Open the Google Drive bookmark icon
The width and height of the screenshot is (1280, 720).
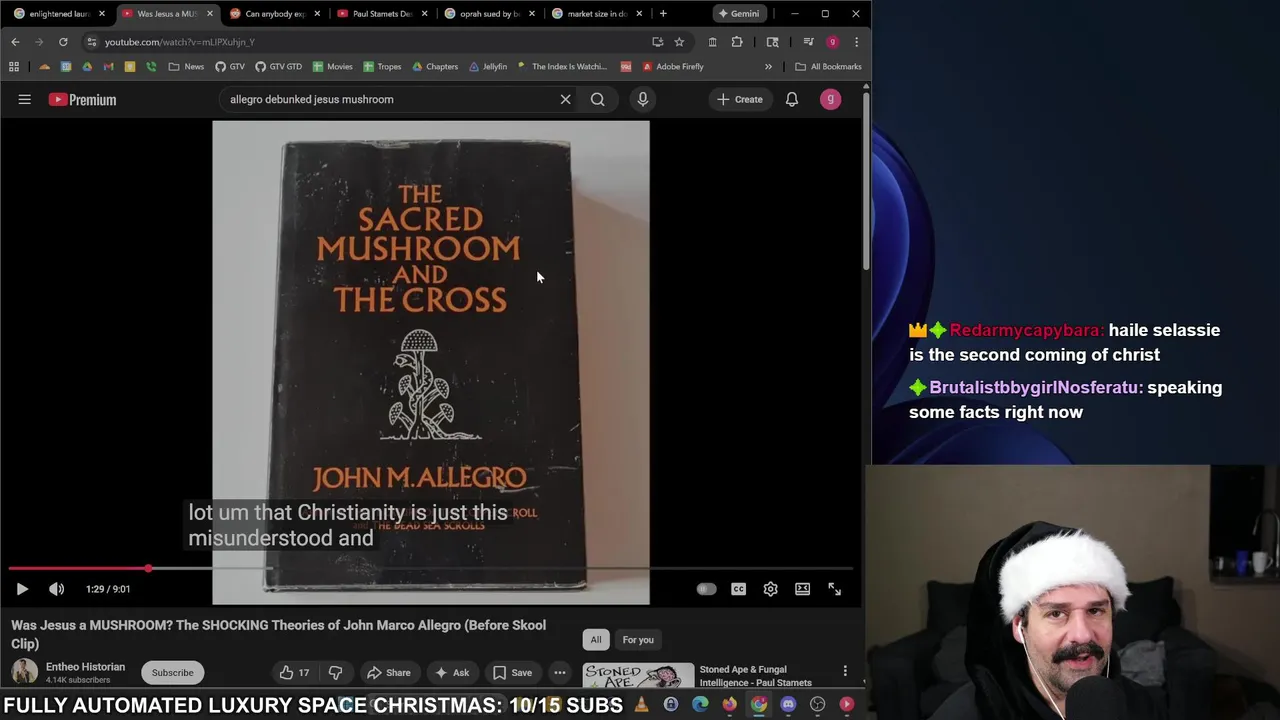click(x=87, y=67)
